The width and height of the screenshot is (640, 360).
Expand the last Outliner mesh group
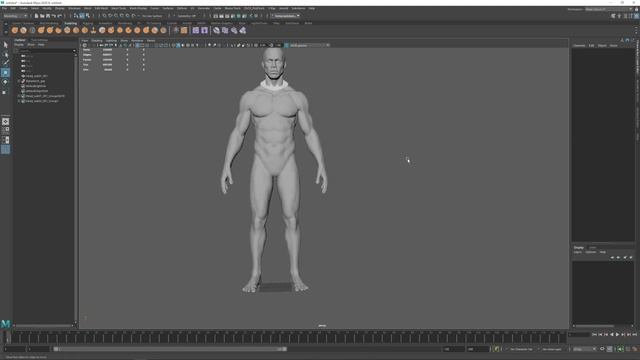click(x=19, y=101)
